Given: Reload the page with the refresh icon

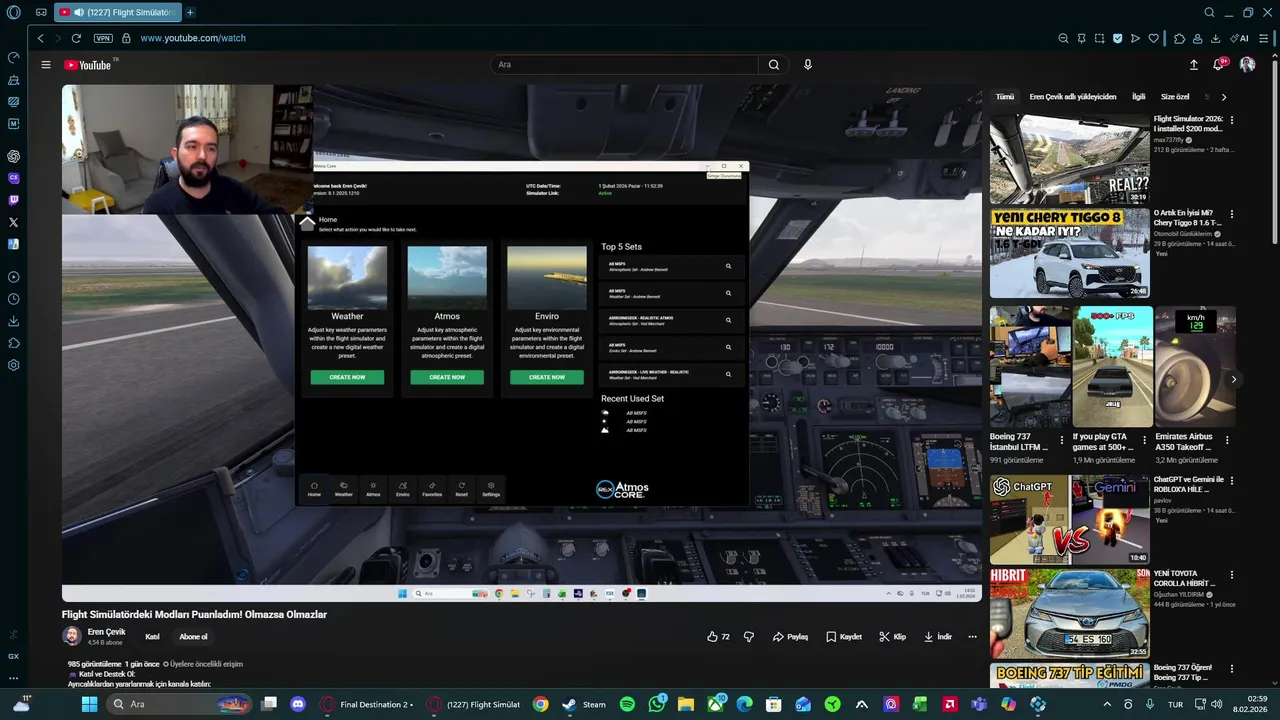Looking at the screenshot, I should click(x=76, y=38).
